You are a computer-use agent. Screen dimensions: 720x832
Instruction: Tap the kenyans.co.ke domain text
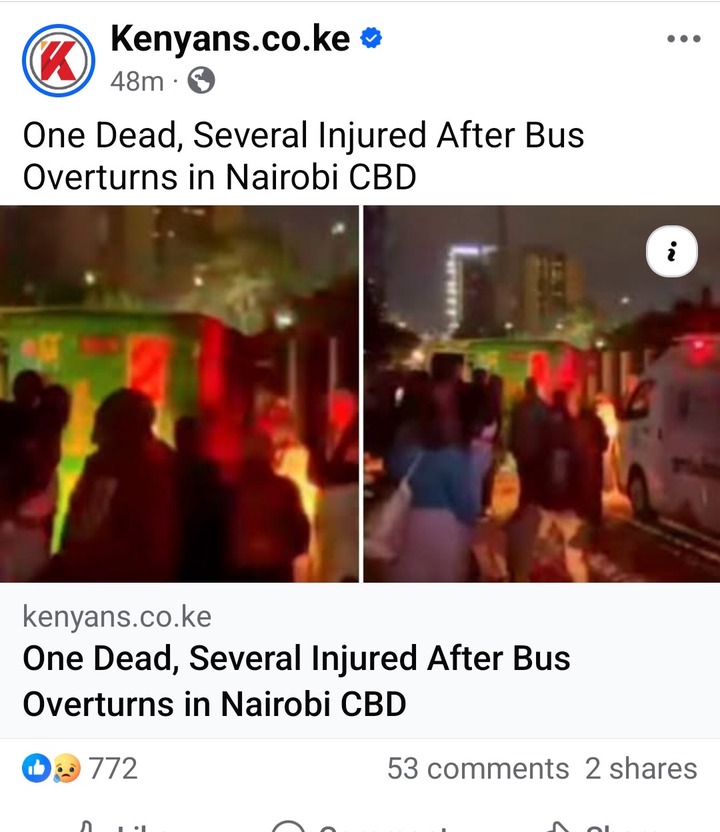pyautogui.click(x=117, y=617)
